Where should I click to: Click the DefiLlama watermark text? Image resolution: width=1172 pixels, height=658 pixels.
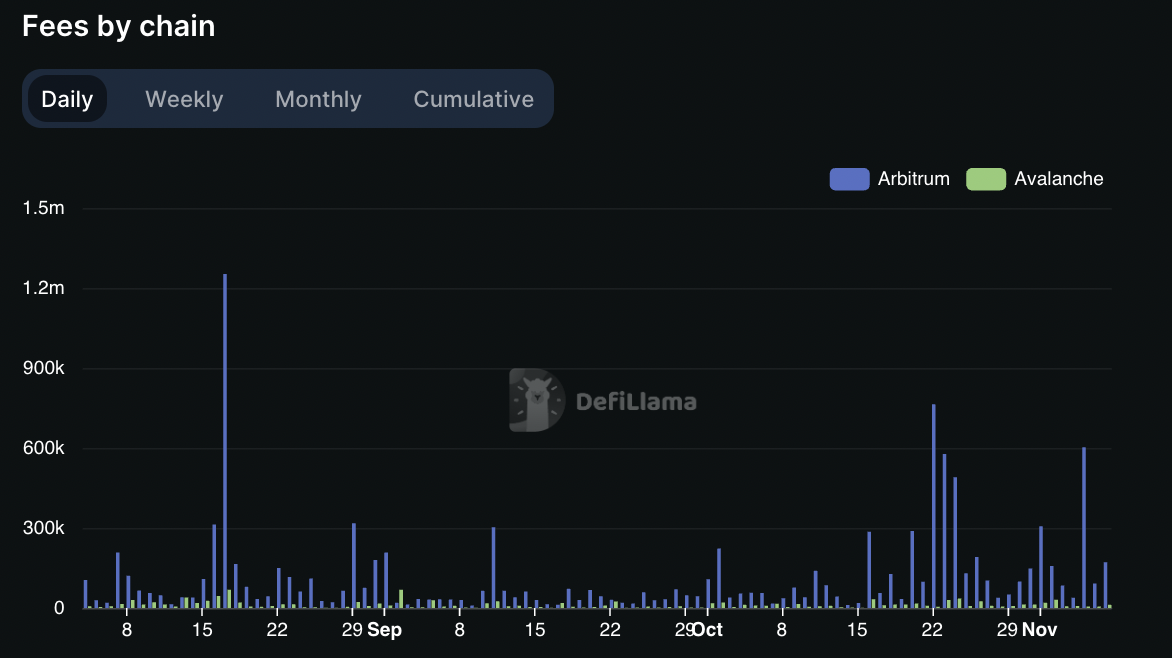click(x=636, y=402)
